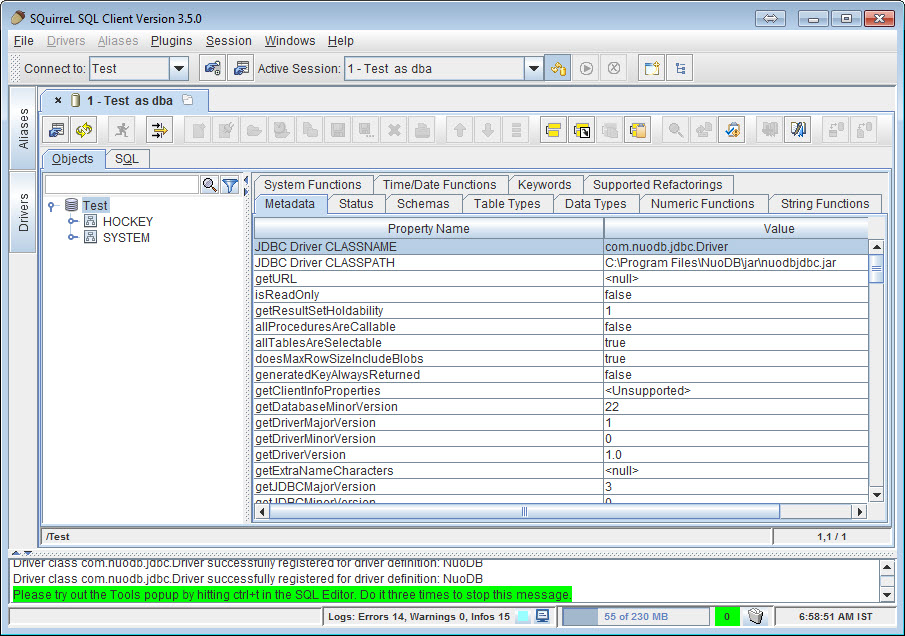Image resolution: width=905 pixels, height=636 pixels.
Task: Select the '1 - Test as dba' session tab
Action: point(130,100)
